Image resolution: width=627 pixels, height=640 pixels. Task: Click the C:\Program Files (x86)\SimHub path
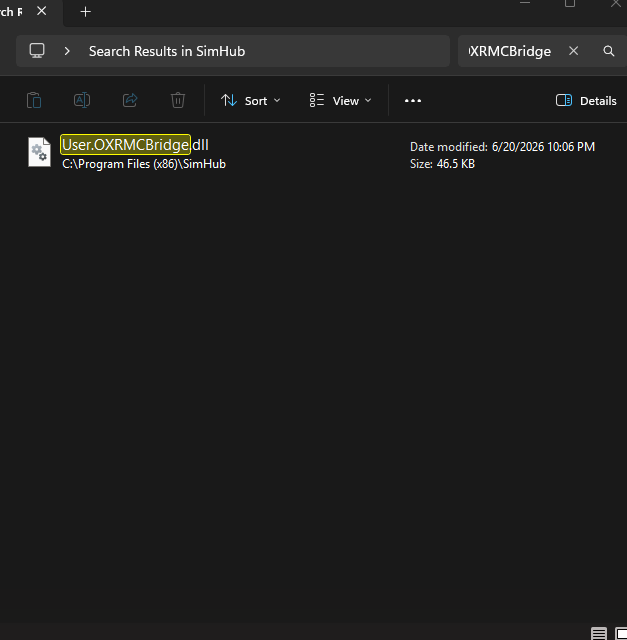tap(144, 164)
